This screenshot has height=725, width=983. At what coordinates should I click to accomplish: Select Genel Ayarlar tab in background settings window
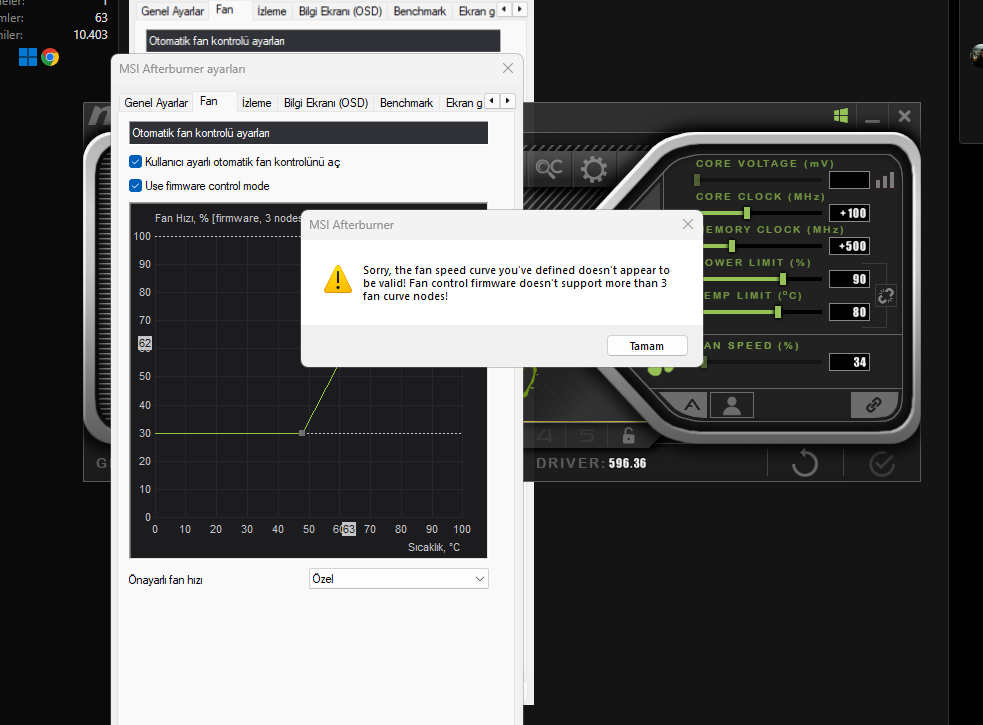(x=172, y=11)
